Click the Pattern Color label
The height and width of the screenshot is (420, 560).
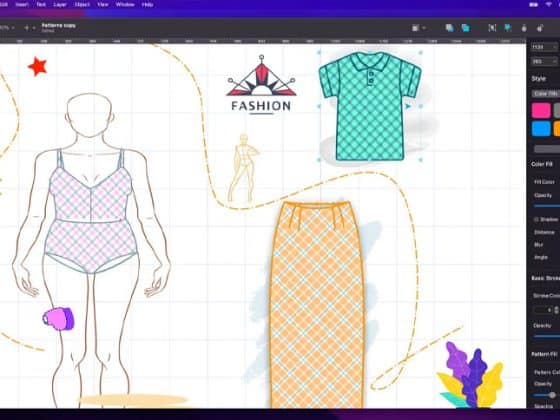(x=547, y=372)
